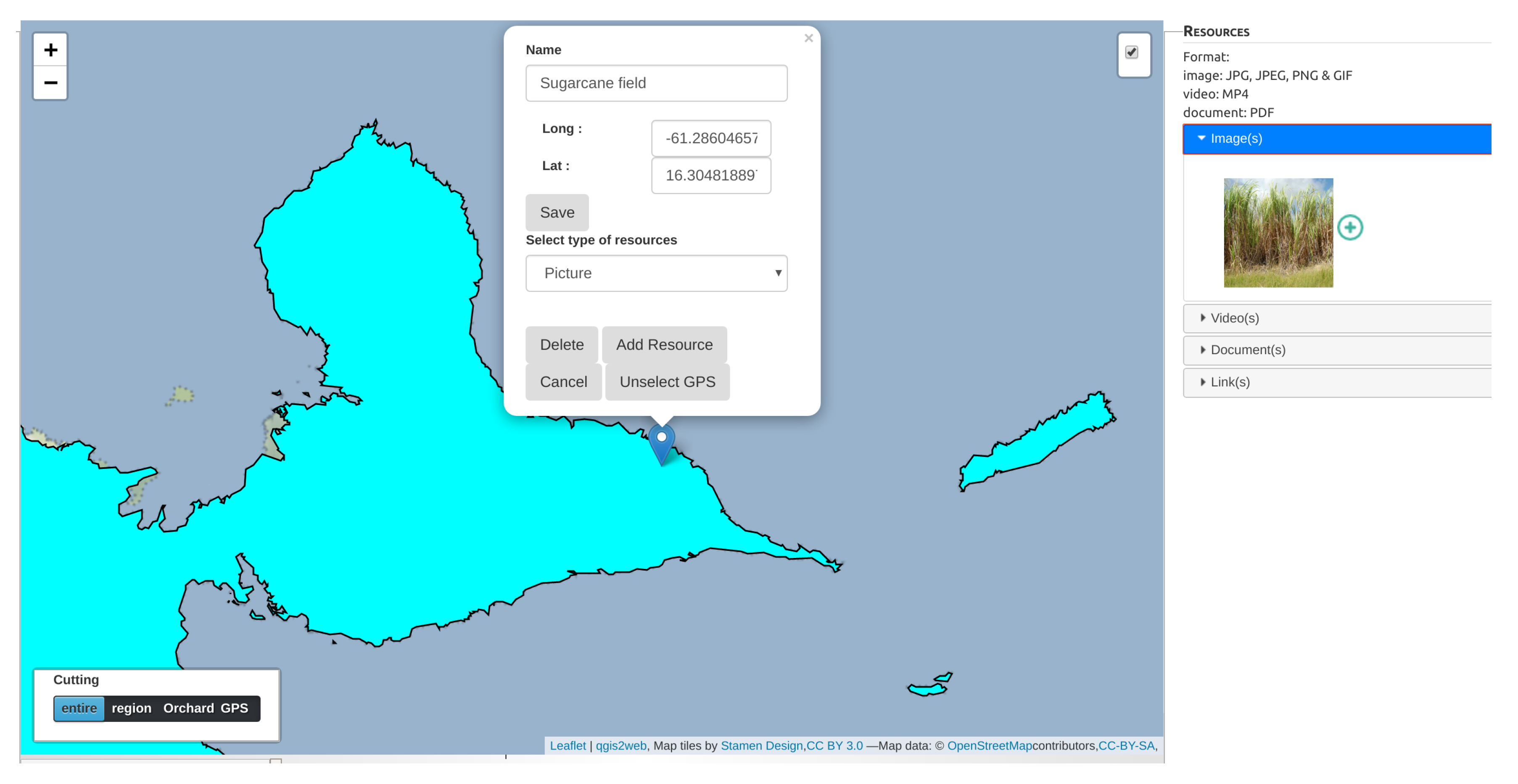The height and width of the screenshot is (784, 1518).
Task: Click the Unselect GPS button
Action: click(x=667, y=382)
